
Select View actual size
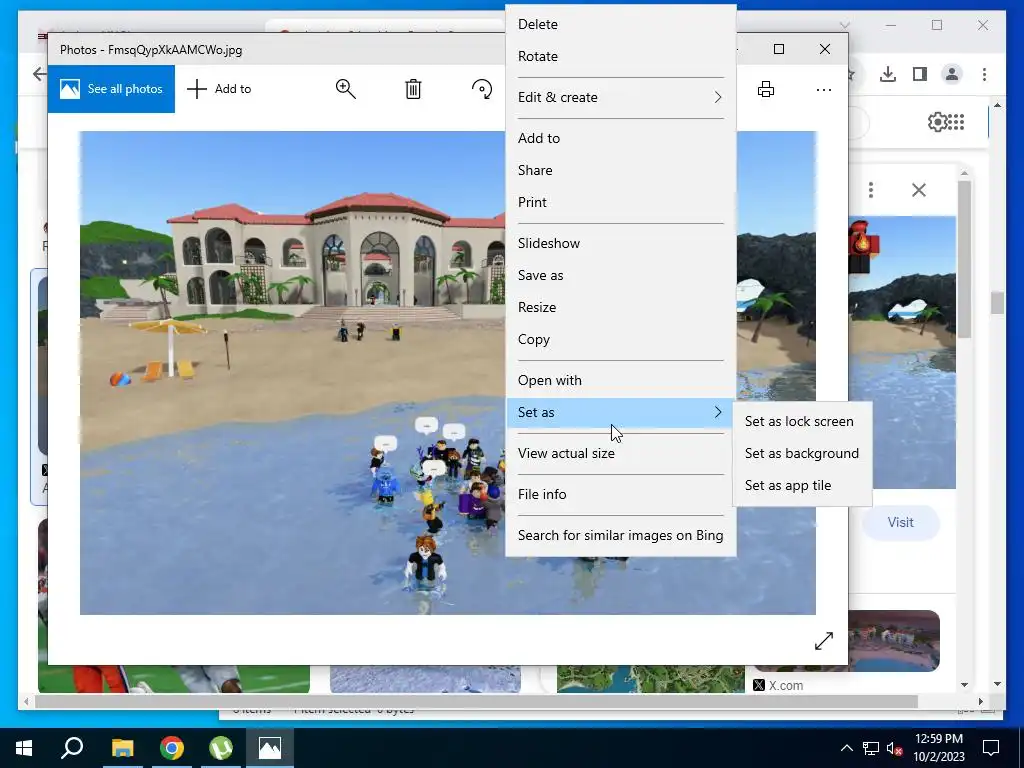620,453
